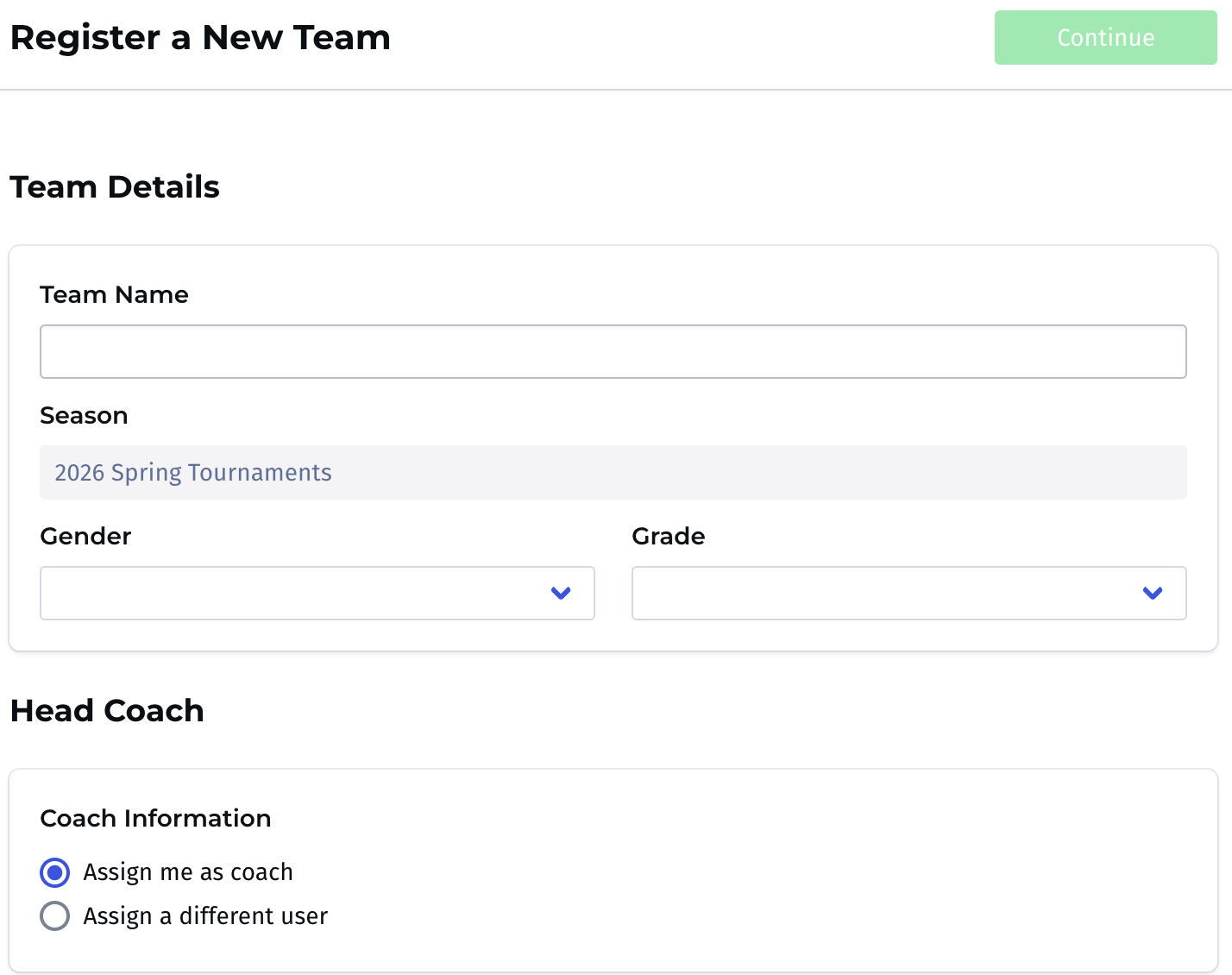The height and width of the screenshot is (975, 1232).
Task: Click the Grade dropdown chevron arrow
Action: point(1153,593)
